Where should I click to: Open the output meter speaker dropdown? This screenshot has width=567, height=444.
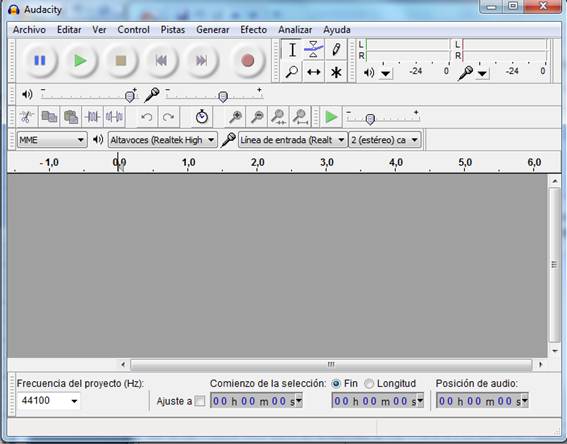(386, 74)
